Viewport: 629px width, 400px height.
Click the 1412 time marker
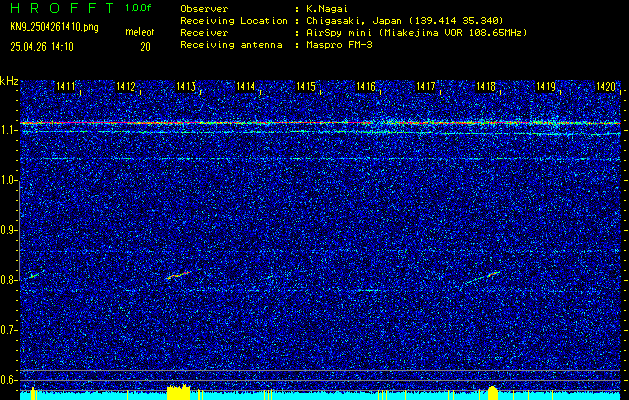tap(126, 86)
